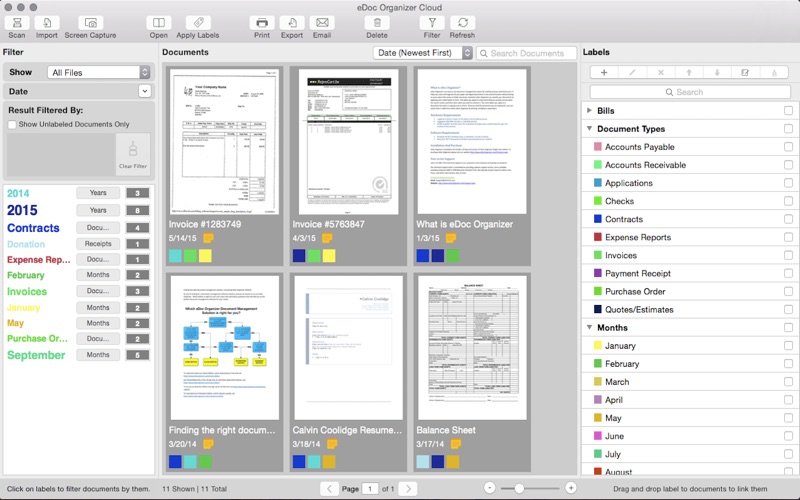Viewport: 800px width, 500px height.
Task: Collapse the Months label group
Action: point(589,328)
